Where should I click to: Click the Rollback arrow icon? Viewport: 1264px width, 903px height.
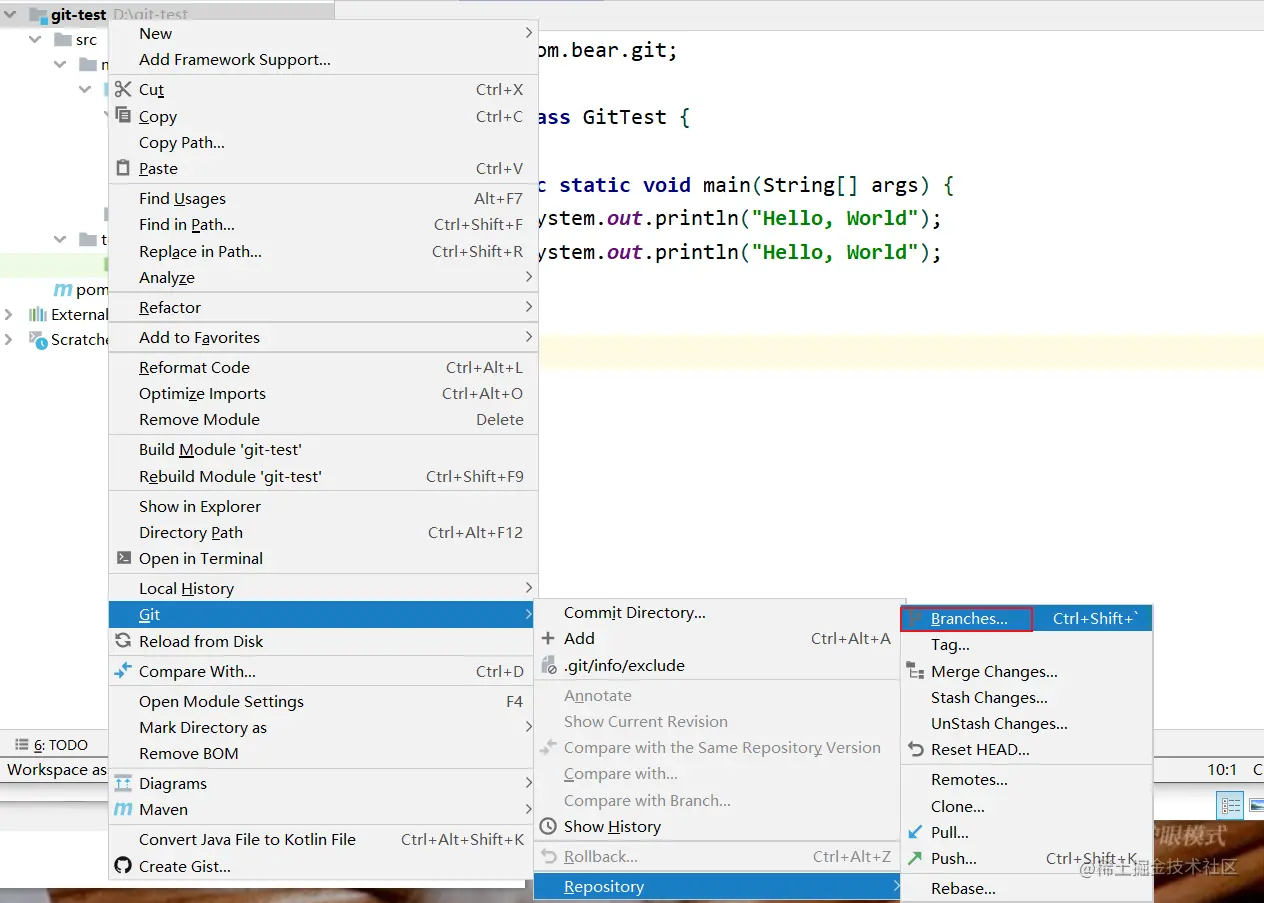(x=548, y=856)
